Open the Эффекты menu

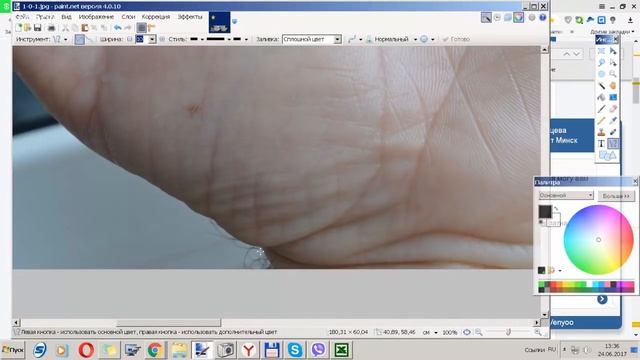pos(190,17)
